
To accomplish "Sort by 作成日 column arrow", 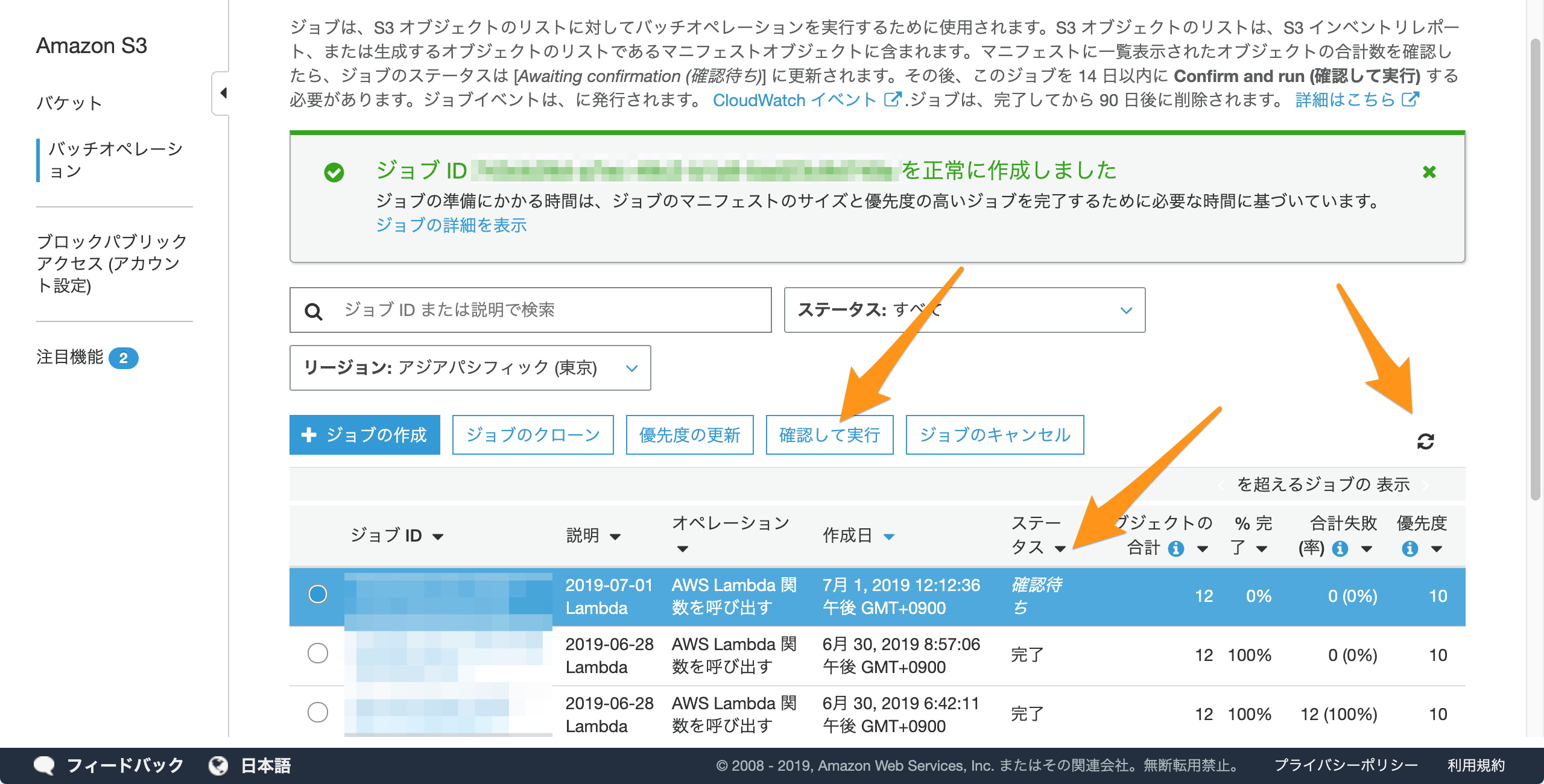I will tap(889, 537).
